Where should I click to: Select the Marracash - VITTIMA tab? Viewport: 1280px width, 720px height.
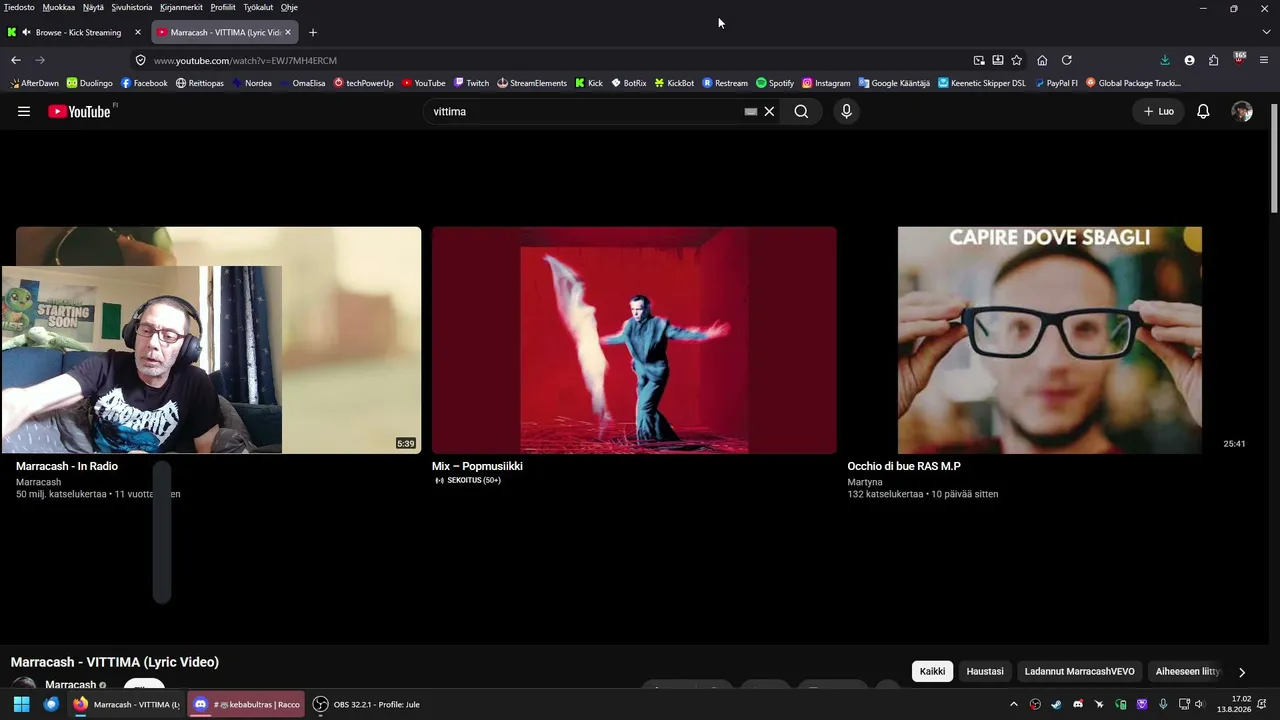(224, 32)
